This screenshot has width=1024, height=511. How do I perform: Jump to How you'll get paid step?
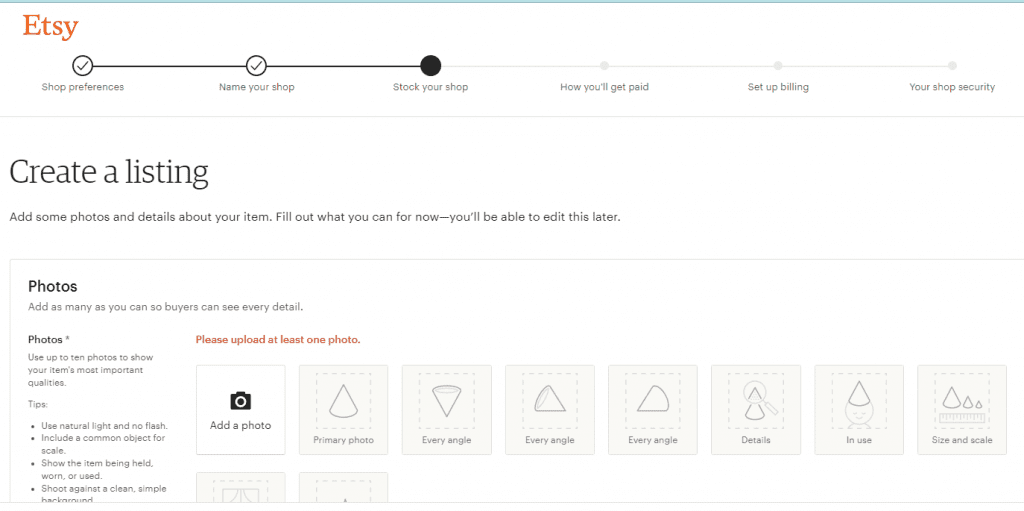pyautogui.click(x=604, y=87)
